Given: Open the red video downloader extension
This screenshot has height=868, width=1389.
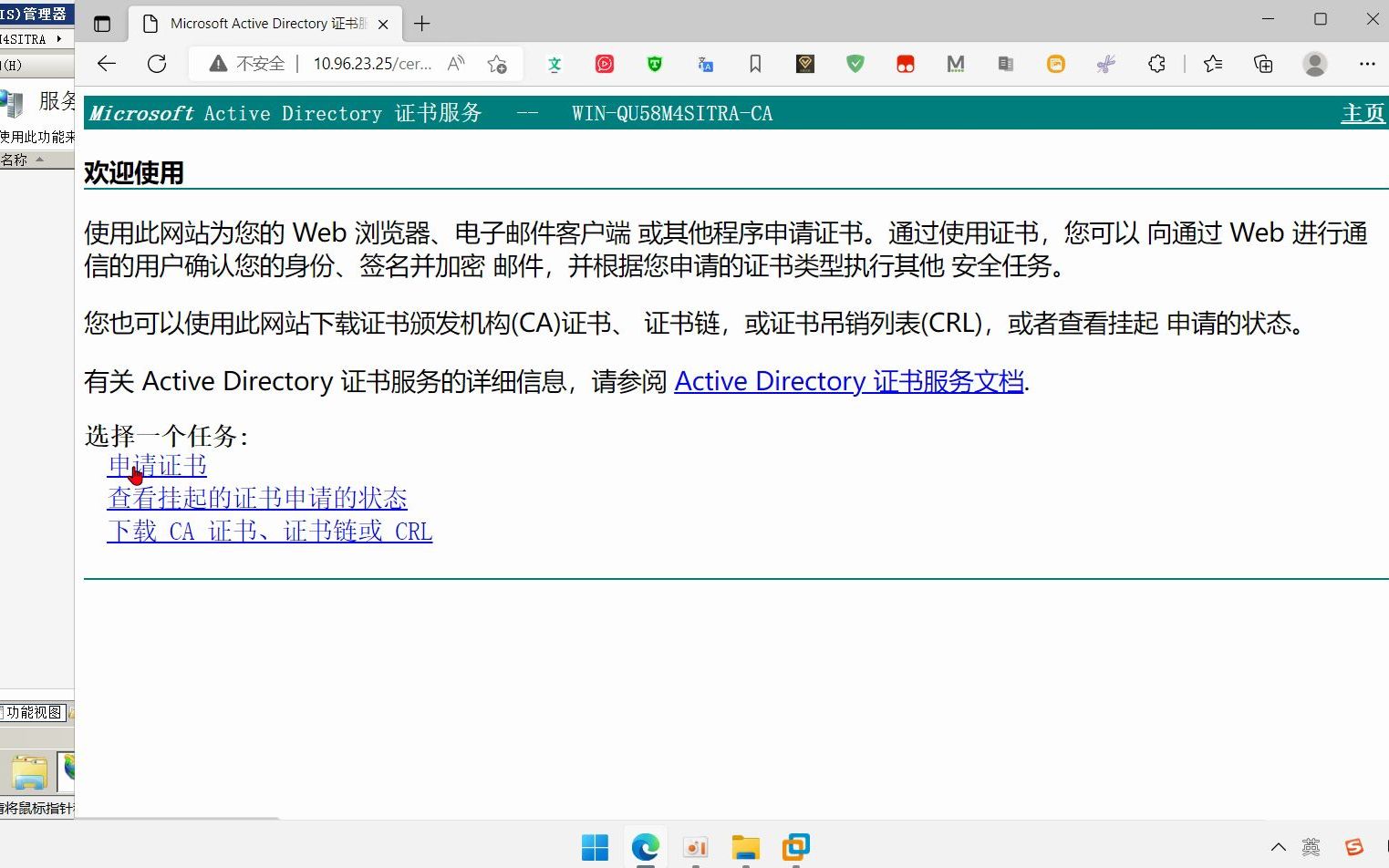Looking at the screenshot, I should pos(605,64).
